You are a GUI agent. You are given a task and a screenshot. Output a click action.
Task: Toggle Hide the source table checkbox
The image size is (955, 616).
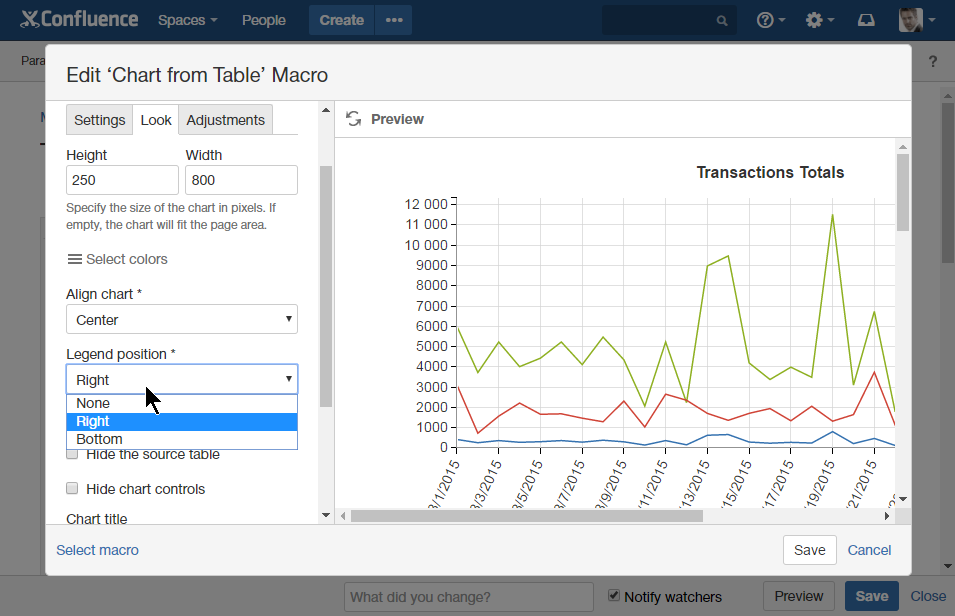click(x=72, y=455)
